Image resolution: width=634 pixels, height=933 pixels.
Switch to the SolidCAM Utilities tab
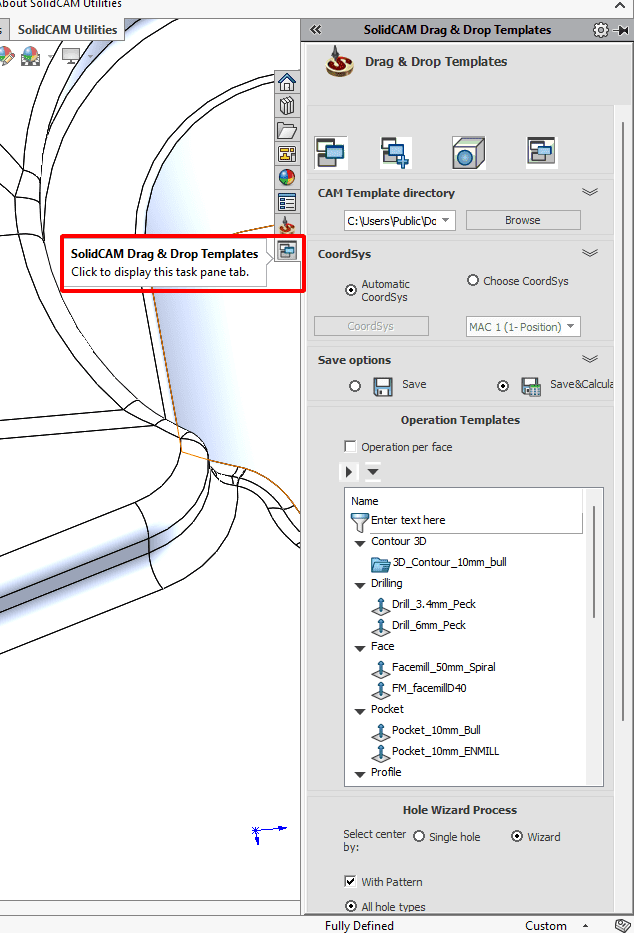(67, 29)
